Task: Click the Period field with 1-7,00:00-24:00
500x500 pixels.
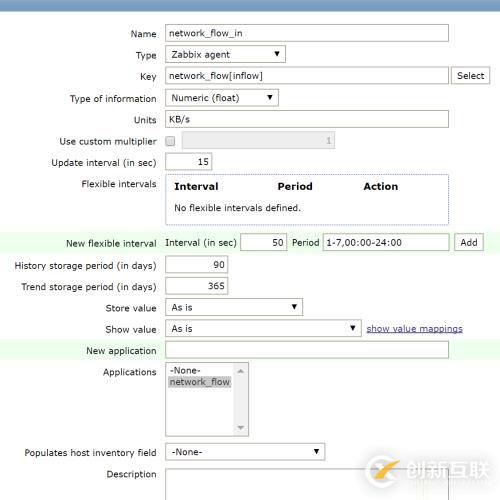Action: tap(386, 242)
